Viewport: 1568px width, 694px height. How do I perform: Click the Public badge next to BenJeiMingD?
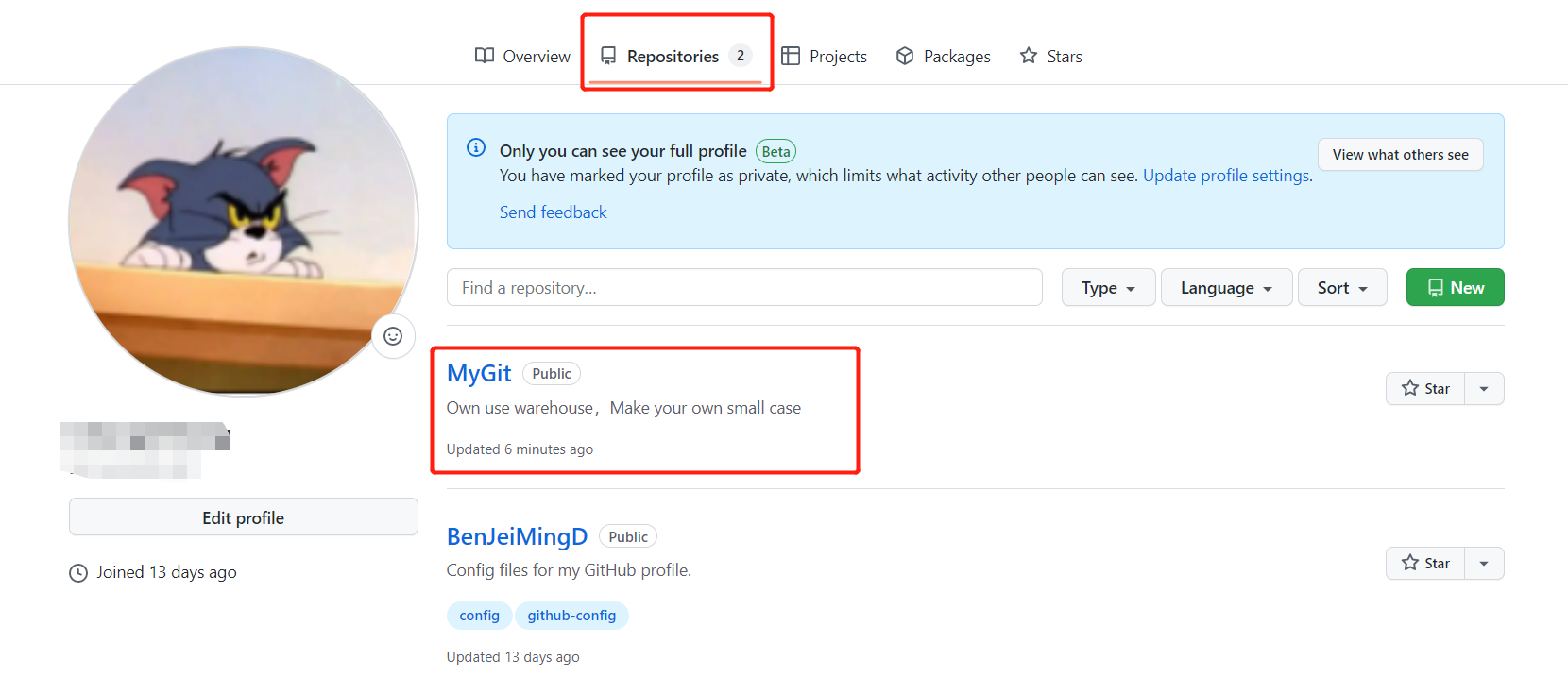pyautogui.click(x=628, y=537)
